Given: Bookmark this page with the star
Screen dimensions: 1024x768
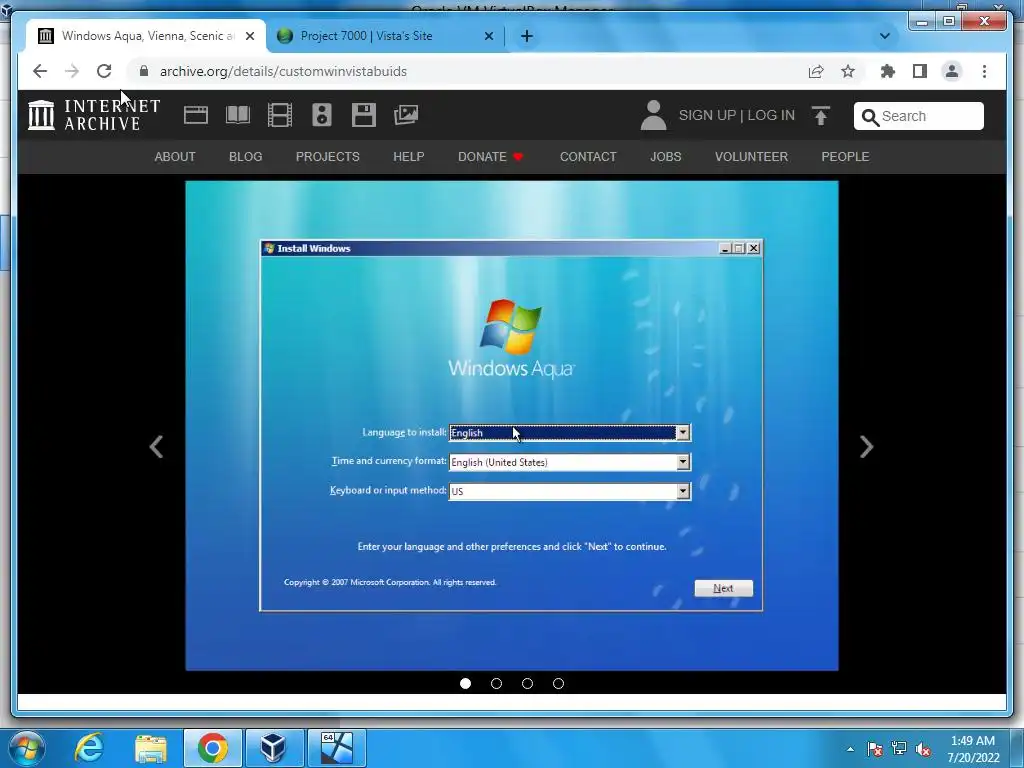Looking at the screenshot, I should [848, 71].
